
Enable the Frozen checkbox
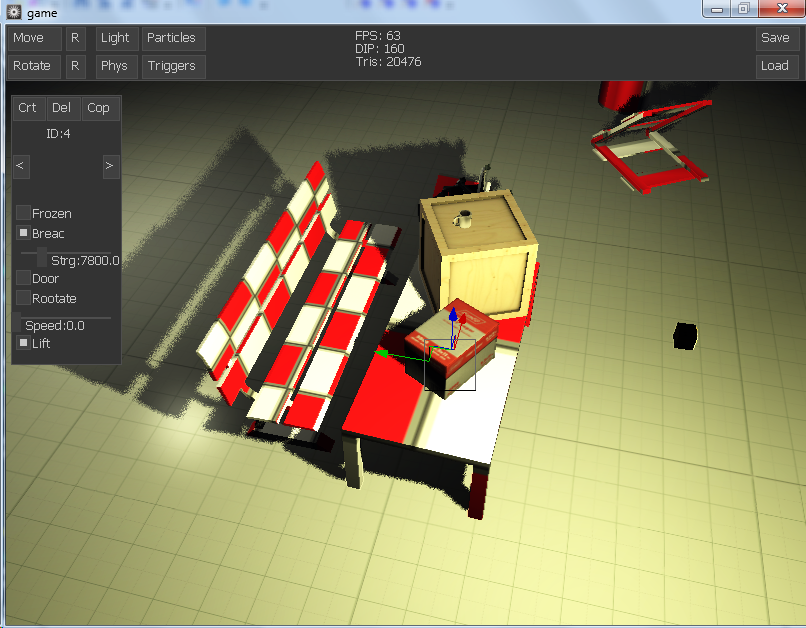tap(23, 213)
